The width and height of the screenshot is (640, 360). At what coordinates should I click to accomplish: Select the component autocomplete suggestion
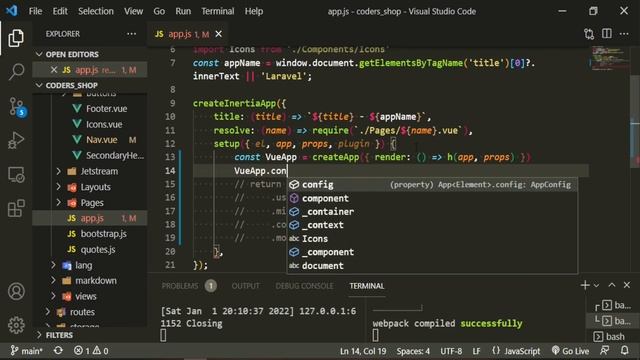click(432, 198)
